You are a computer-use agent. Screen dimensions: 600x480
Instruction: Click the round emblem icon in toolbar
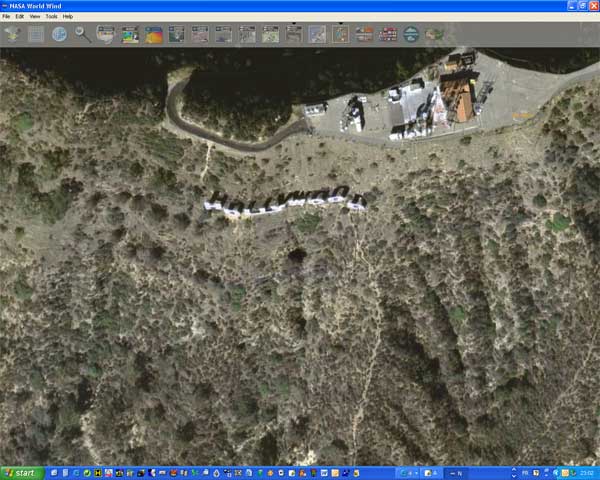(x=411, y=35)
